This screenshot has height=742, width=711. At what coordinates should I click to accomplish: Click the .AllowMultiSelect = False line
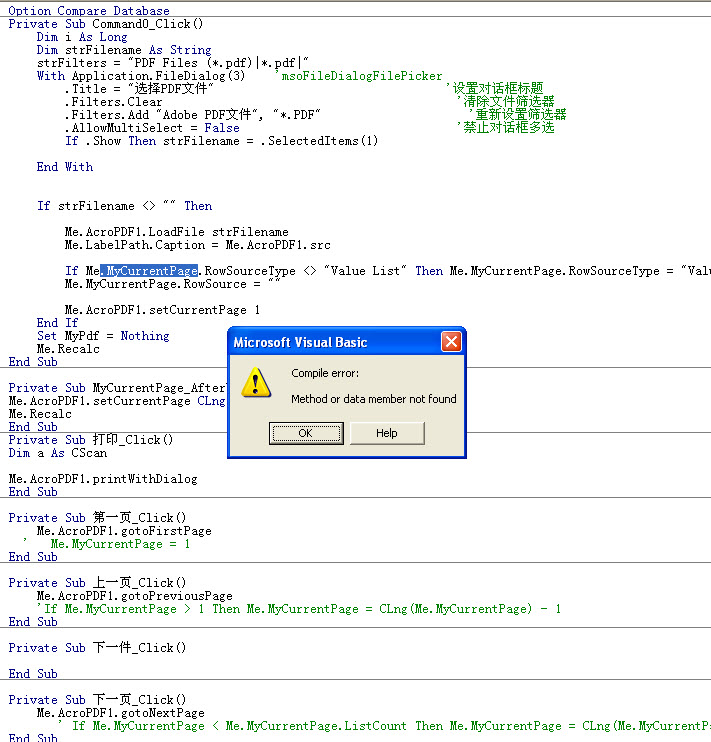[152, 128]
